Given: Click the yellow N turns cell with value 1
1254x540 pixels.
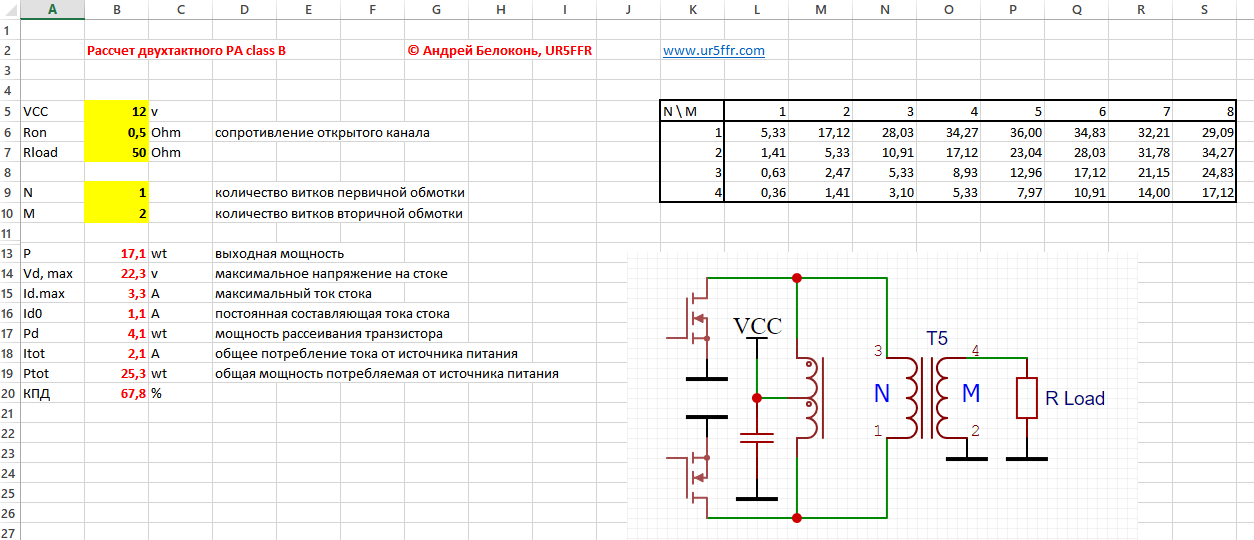Looking at the screenshot, I should tap(117, 192).
